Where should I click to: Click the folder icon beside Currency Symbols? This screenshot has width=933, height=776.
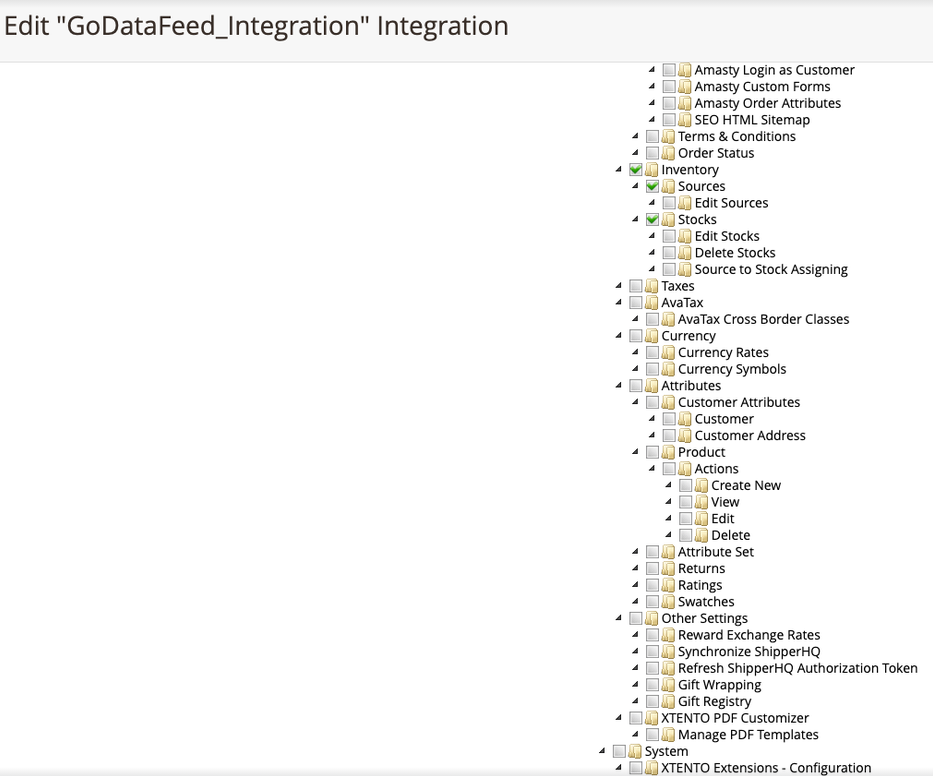point(668,370)
